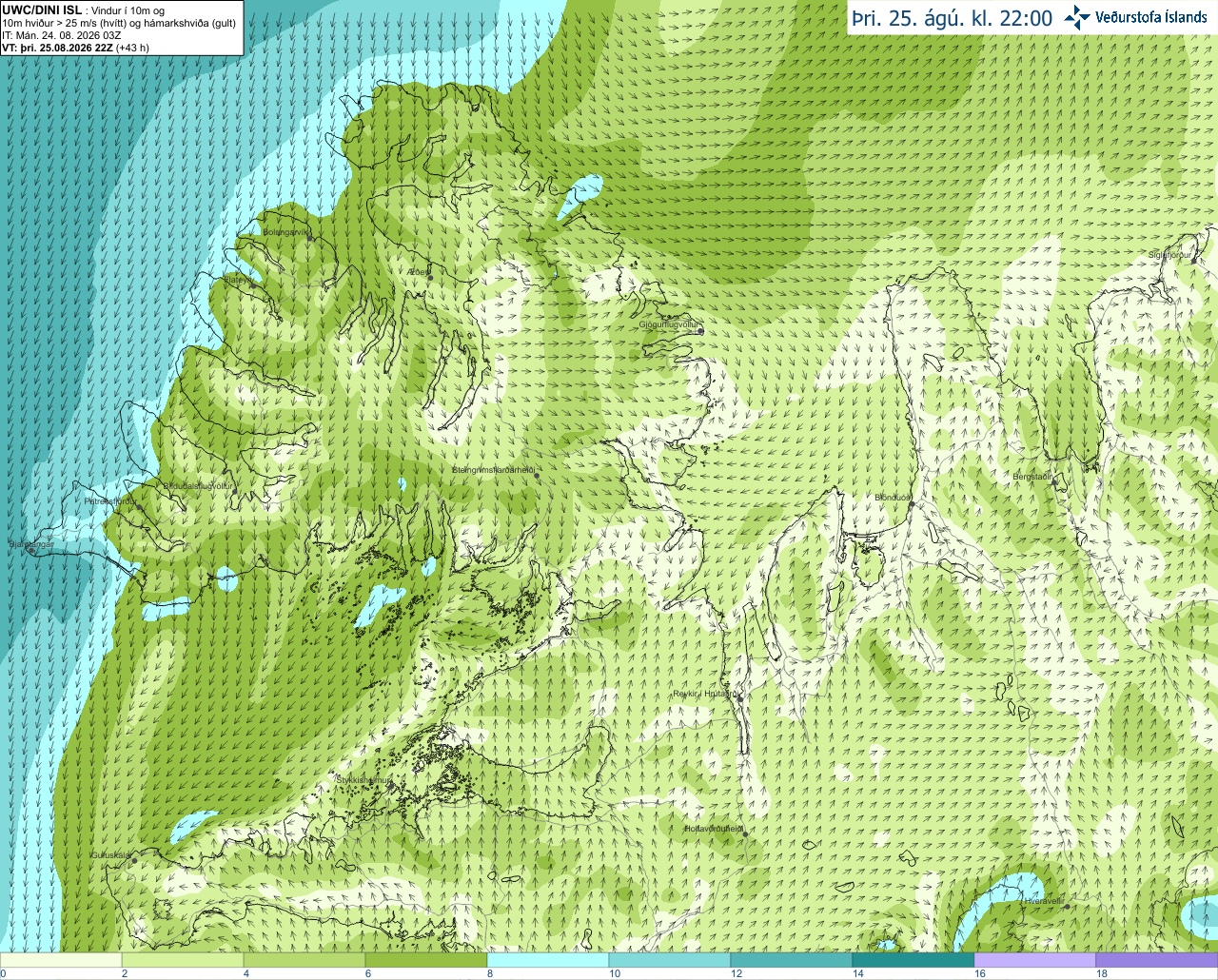This screenshot has height=980, width=1218.
Task: Select the Holtavörðuheiði station dot
Action: click(745, 834)
